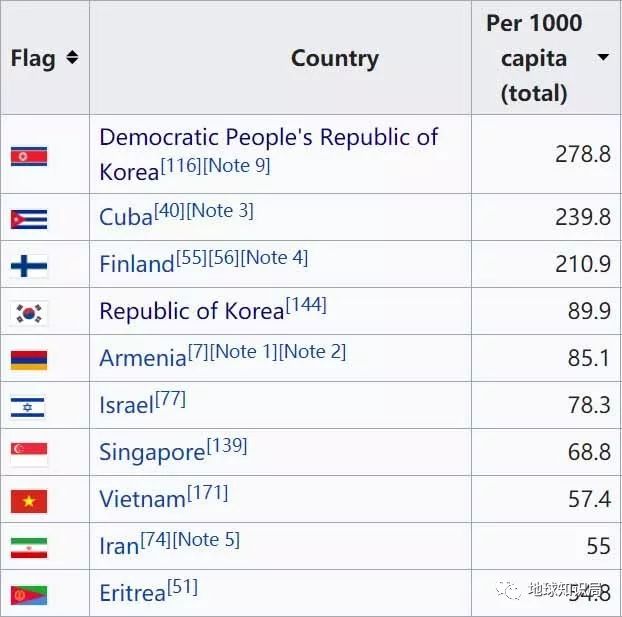Sort table by Flag column arrows
Screen dimensions: 622x617
coord(72,58)
